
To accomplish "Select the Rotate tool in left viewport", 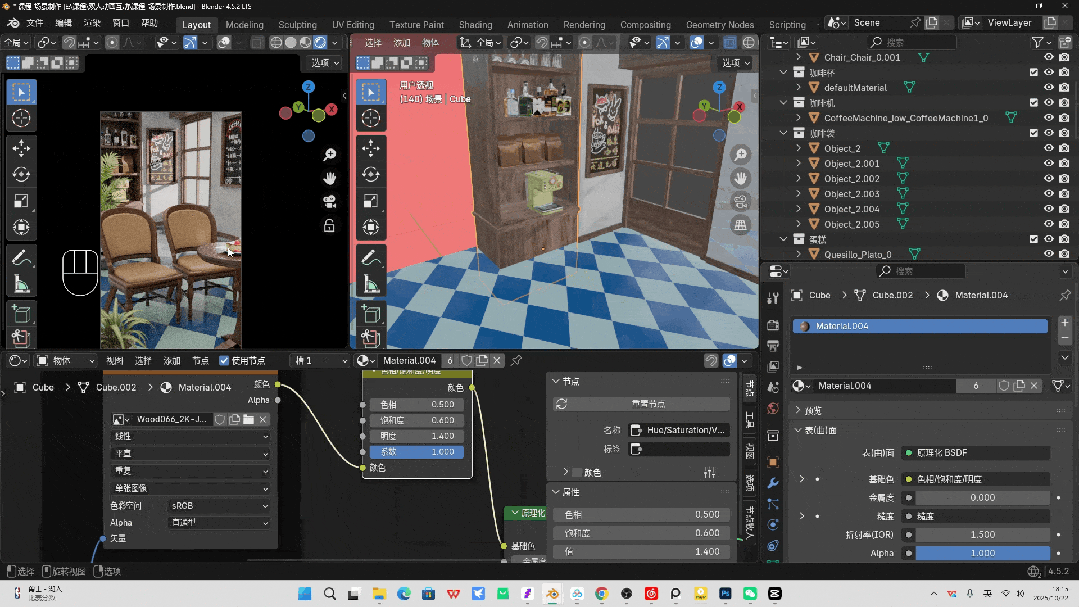I will click(21, 174).
